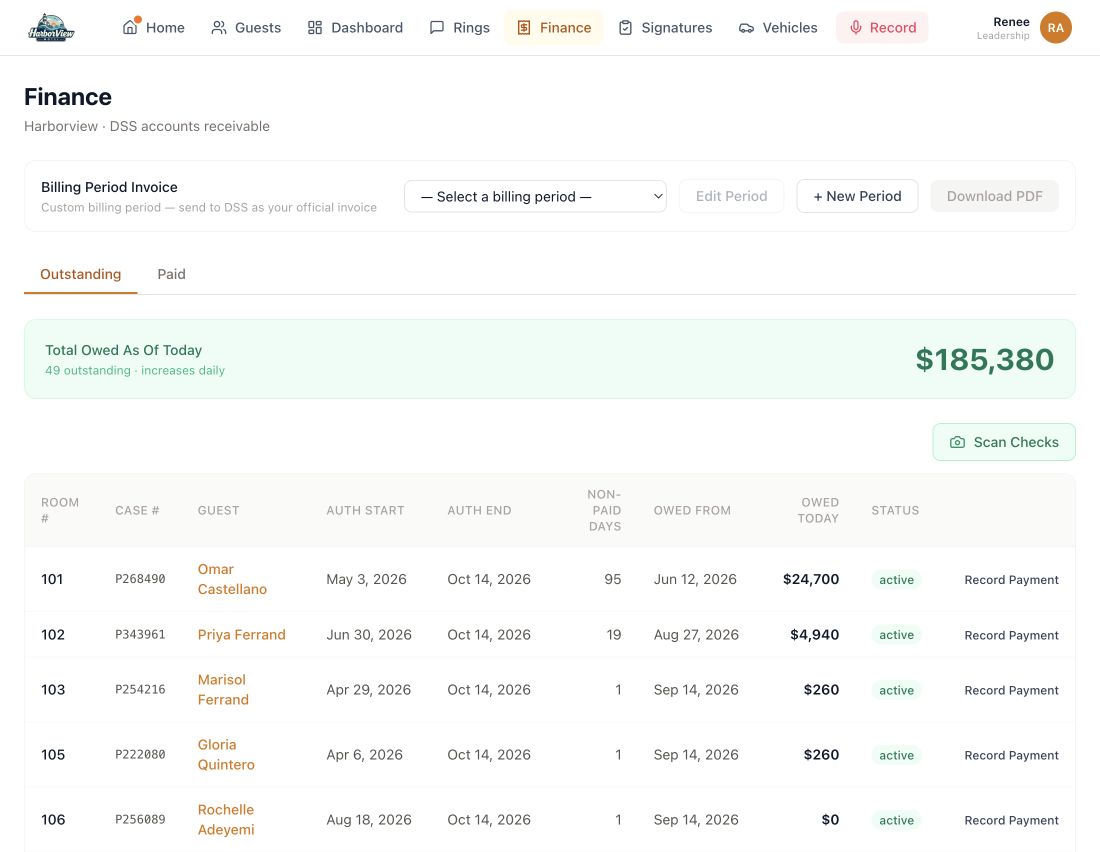Screen dimensions: 1100x852
Task: Click the May 3, 2026 auth start date
Action: pos(366,579)
